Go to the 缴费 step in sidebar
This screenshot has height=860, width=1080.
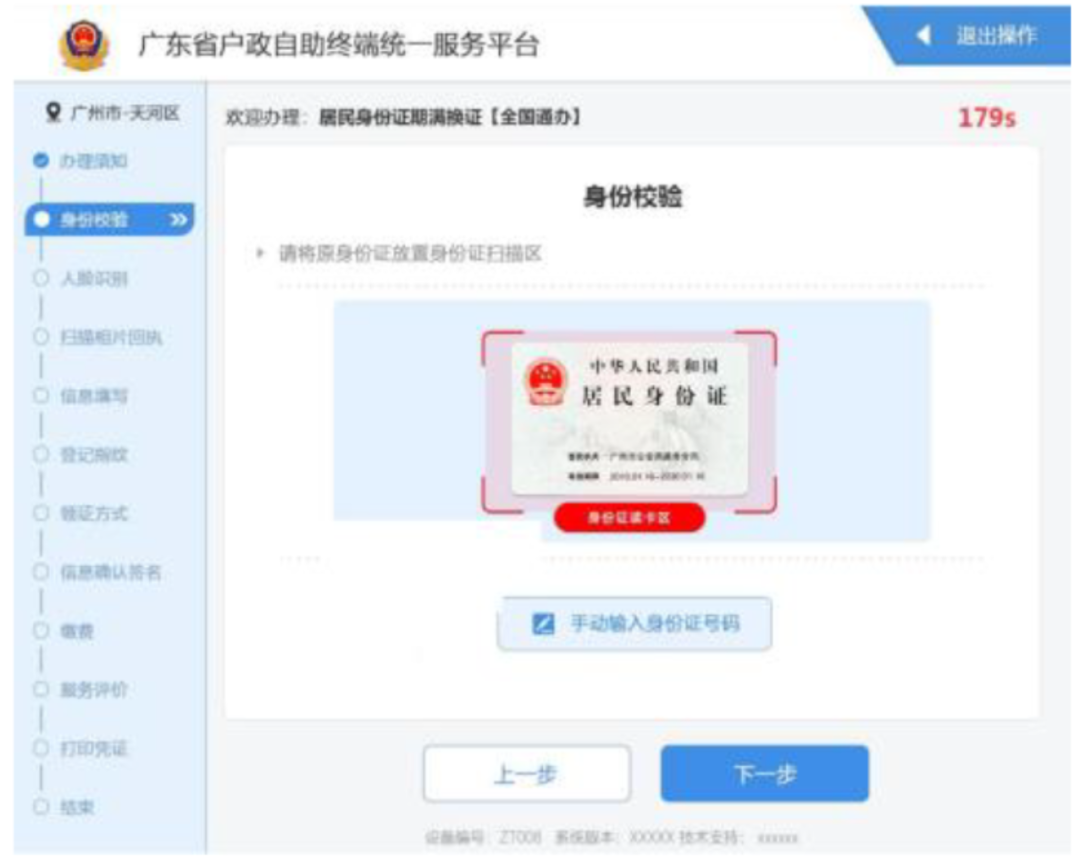76,631
